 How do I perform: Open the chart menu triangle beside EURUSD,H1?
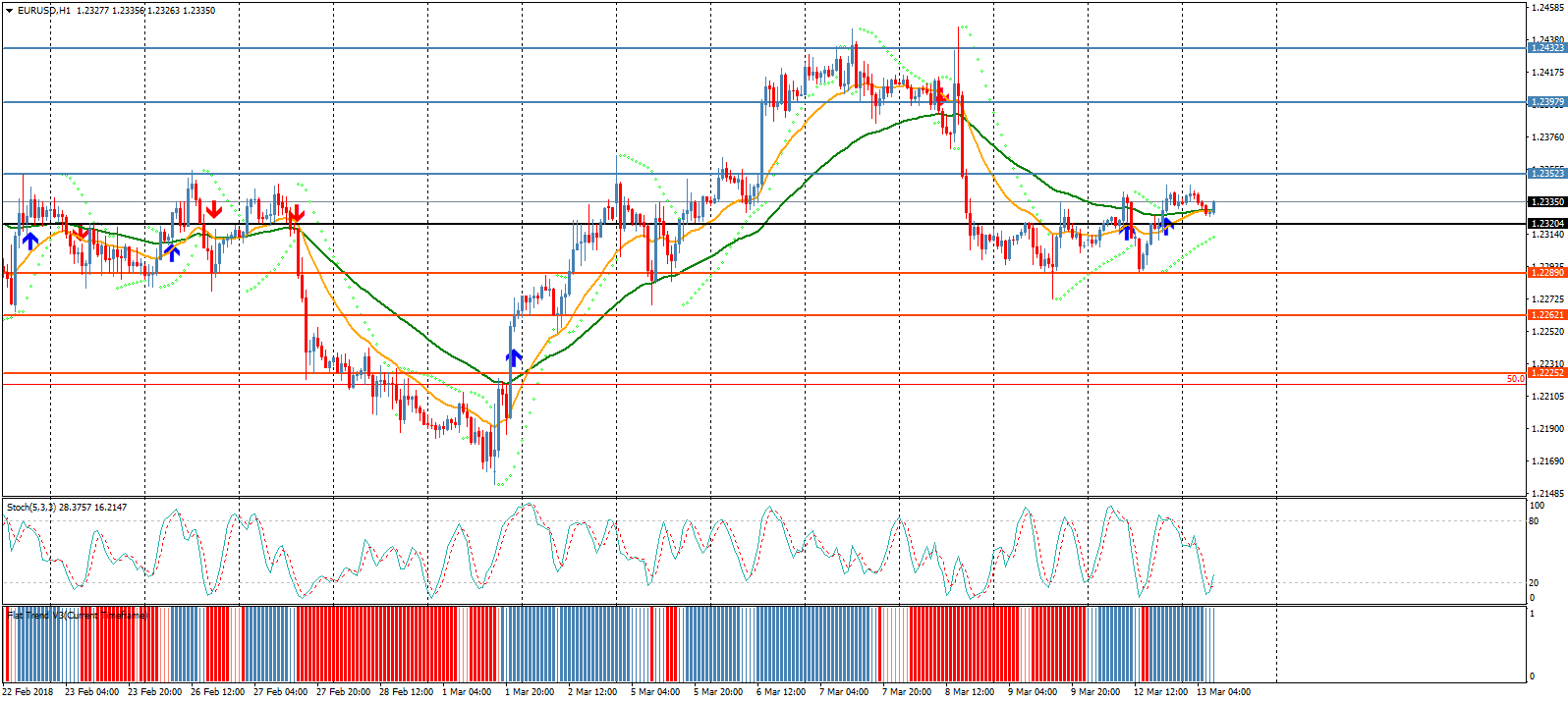pos(9,11)
